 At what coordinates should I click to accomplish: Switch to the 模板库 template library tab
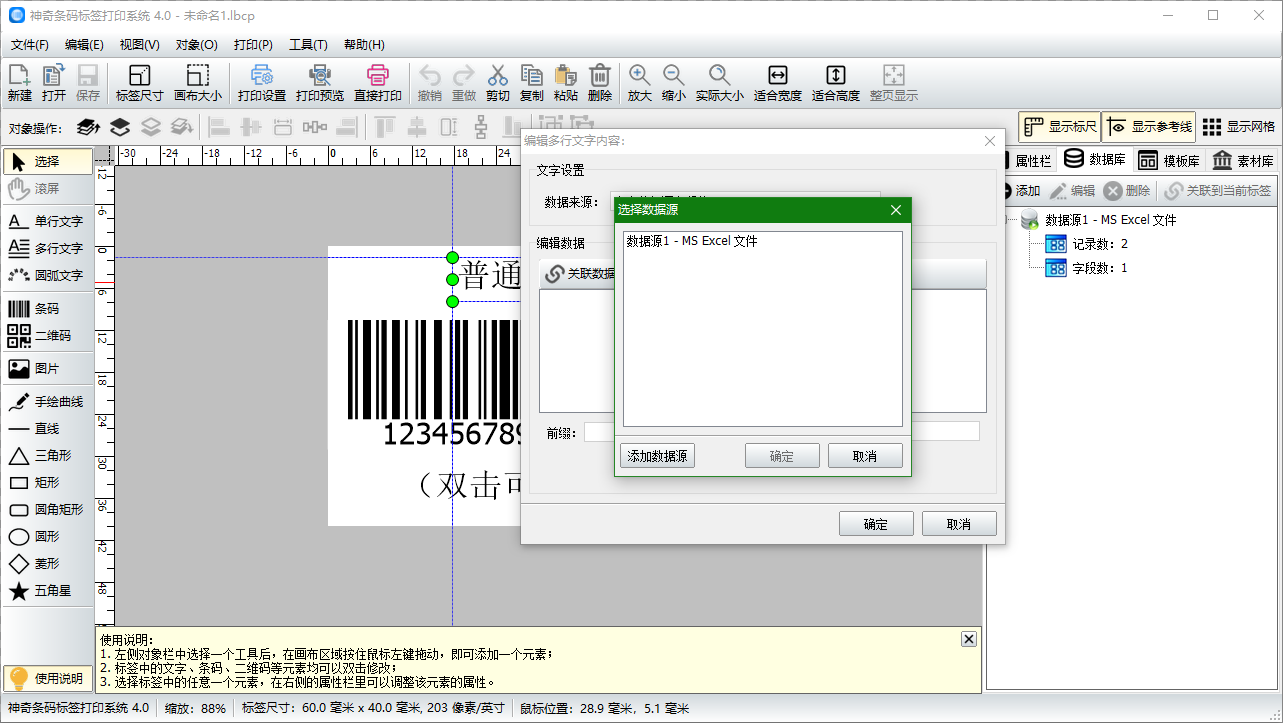click(x=1170, y=160)
